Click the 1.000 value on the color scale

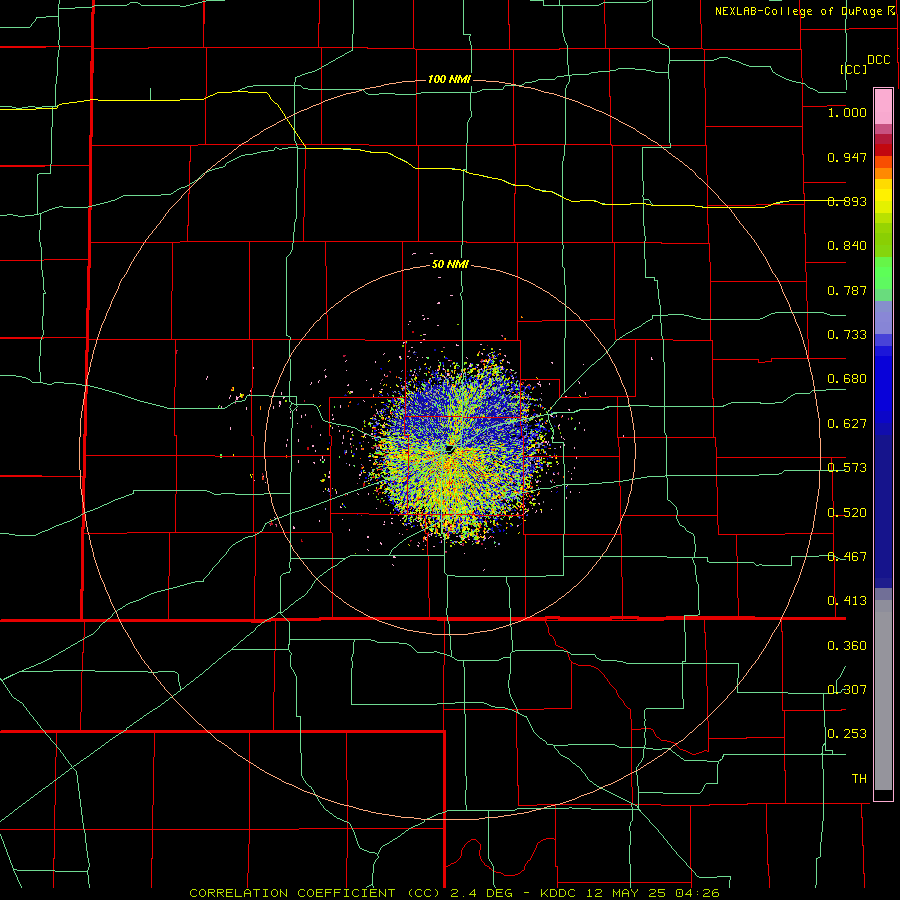847,113
